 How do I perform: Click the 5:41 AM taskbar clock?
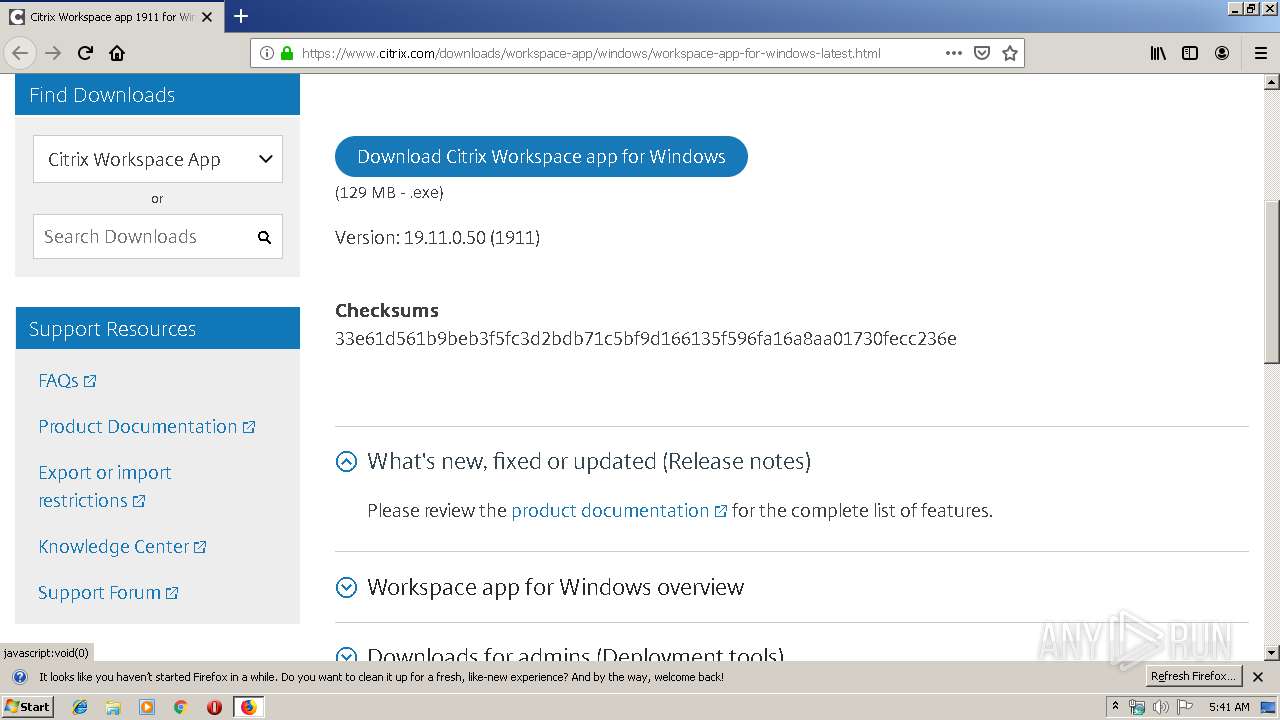pos(1229,707)
